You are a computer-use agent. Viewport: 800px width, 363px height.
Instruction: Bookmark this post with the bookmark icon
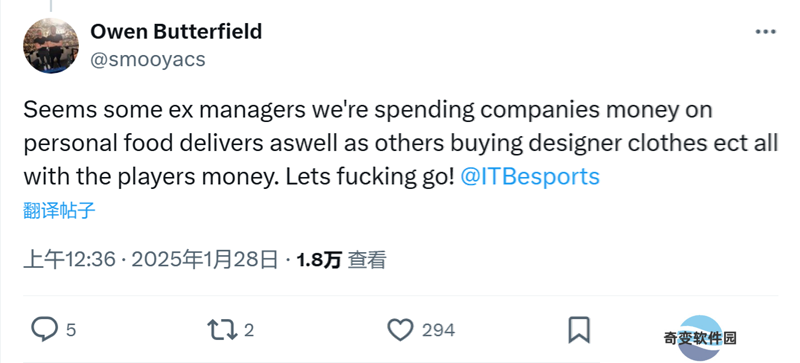[579, 330]
